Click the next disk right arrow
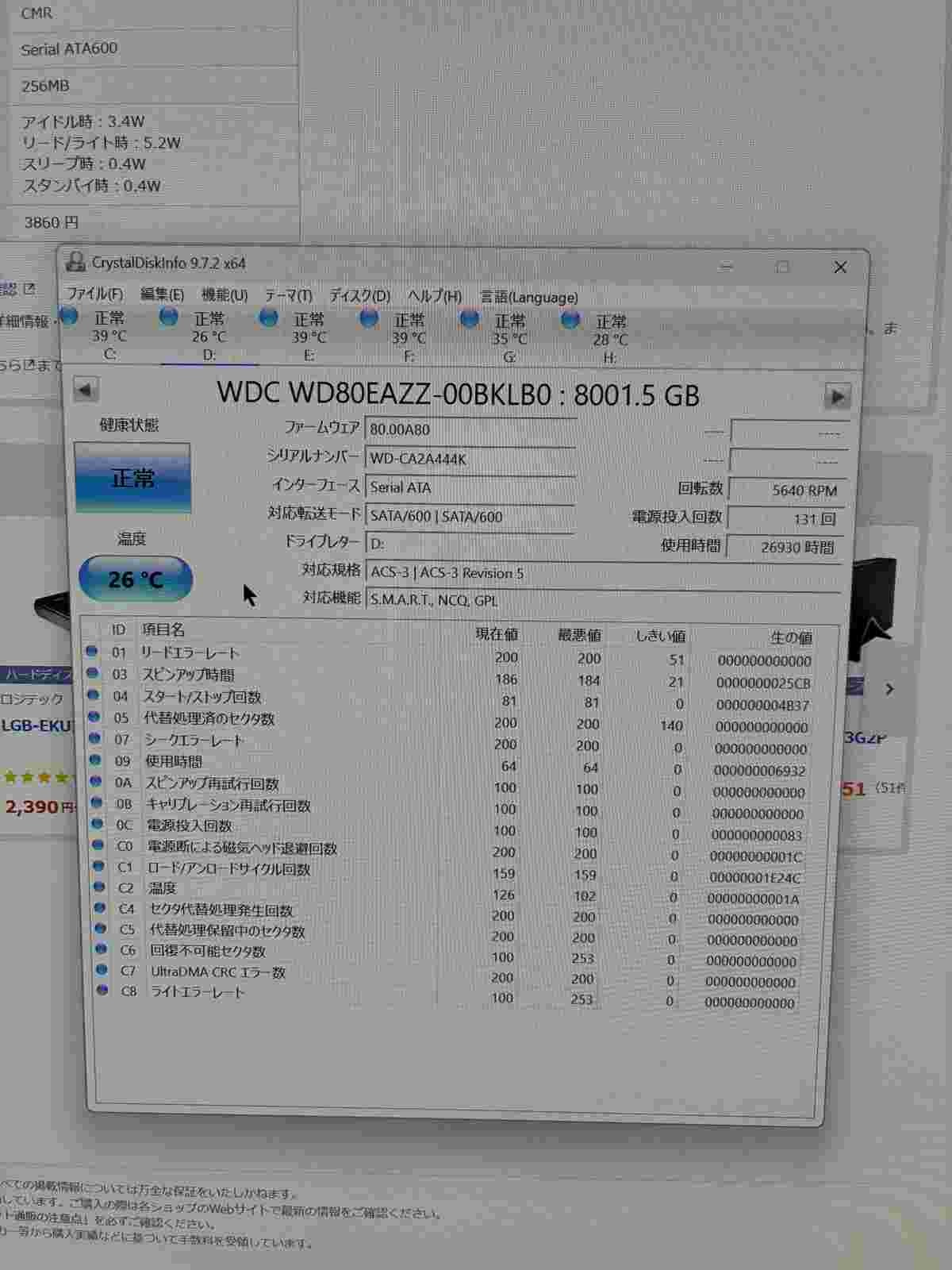The width and height of the screenshot is (952, 1270). [836, 396]
